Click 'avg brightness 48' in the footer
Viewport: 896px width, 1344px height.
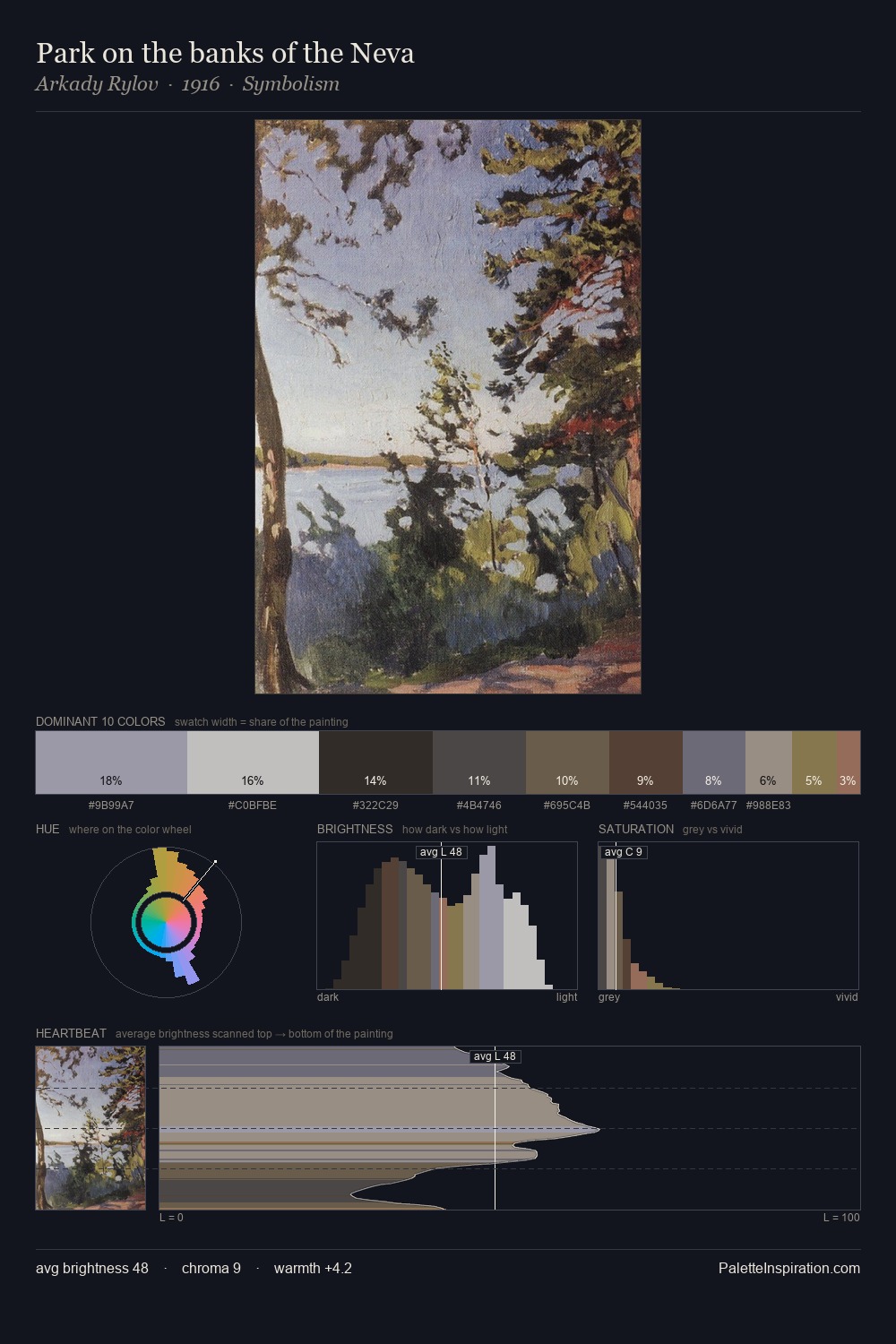click(x=92, y=1268)
